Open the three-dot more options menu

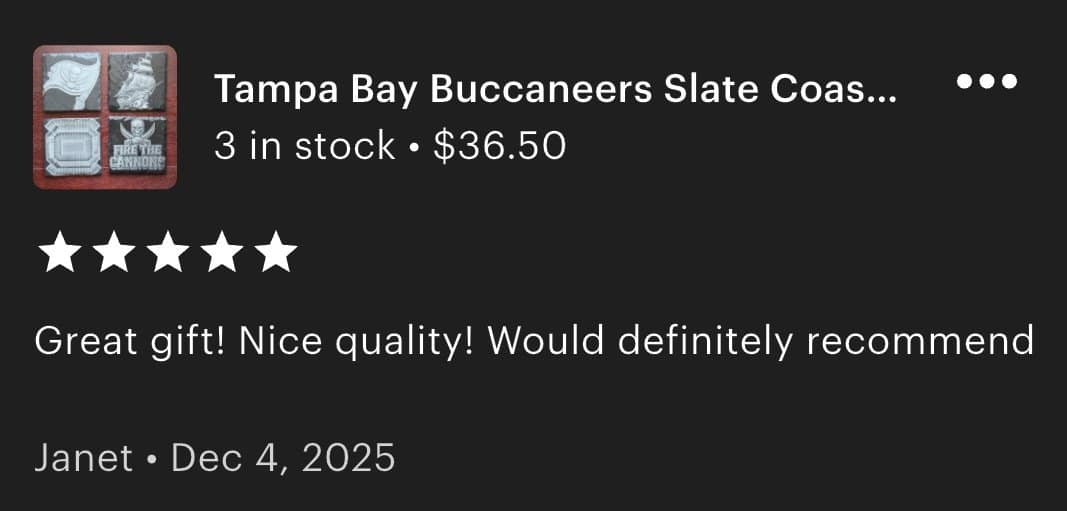(x=987, y=82)
